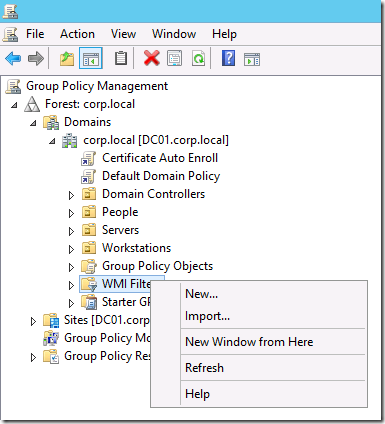Choose New Window from Here
The width and height of the screenshot is (385, 424).
pos(249,342)
